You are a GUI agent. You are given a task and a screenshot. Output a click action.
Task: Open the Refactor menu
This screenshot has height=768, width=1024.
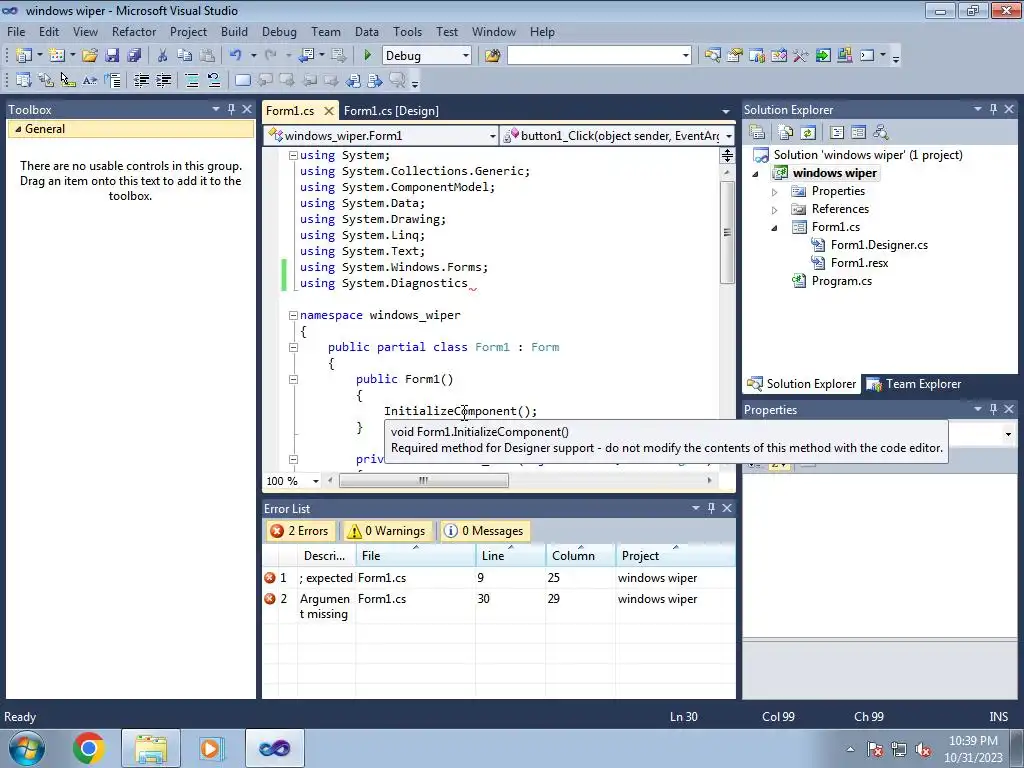[134, 31]
